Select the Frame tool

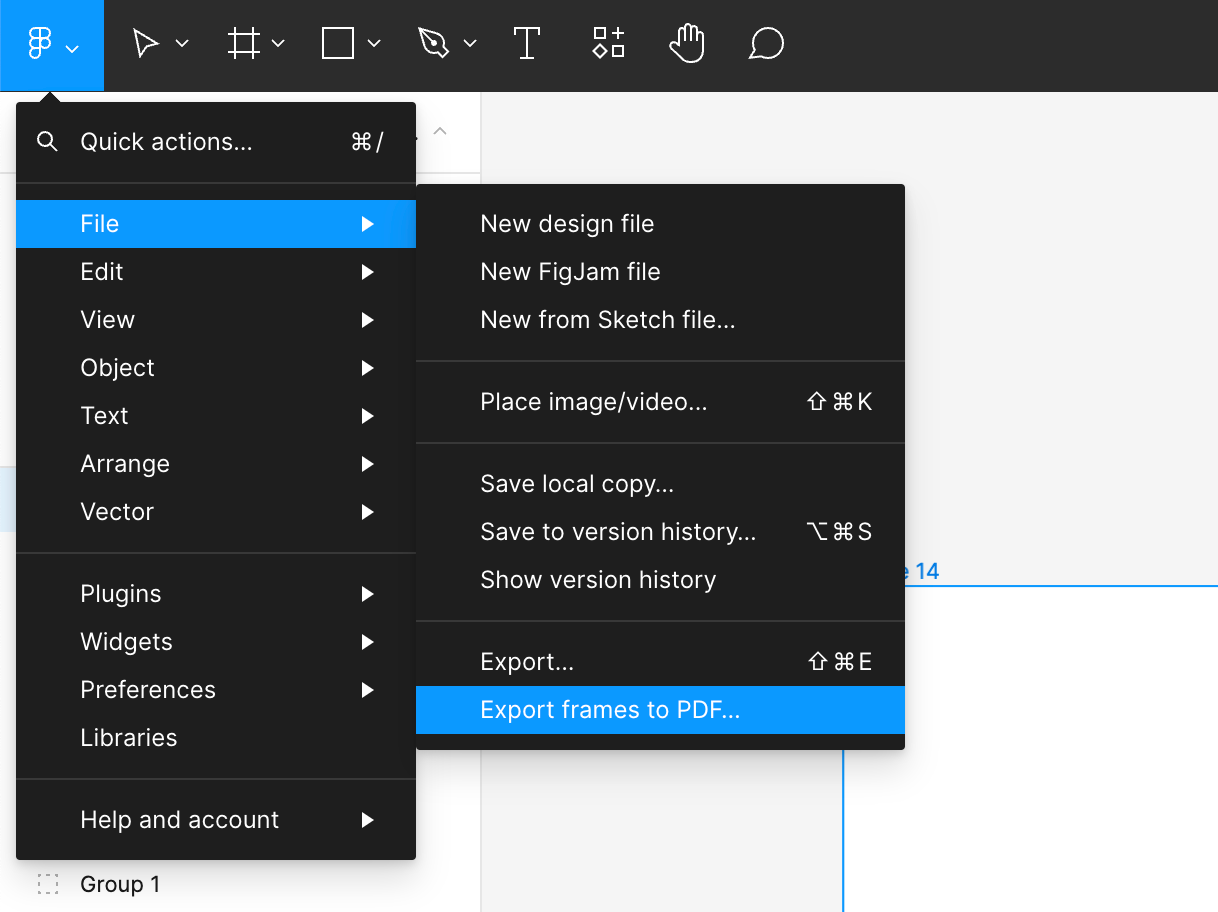pyautogui.click(x=243, y=44)
